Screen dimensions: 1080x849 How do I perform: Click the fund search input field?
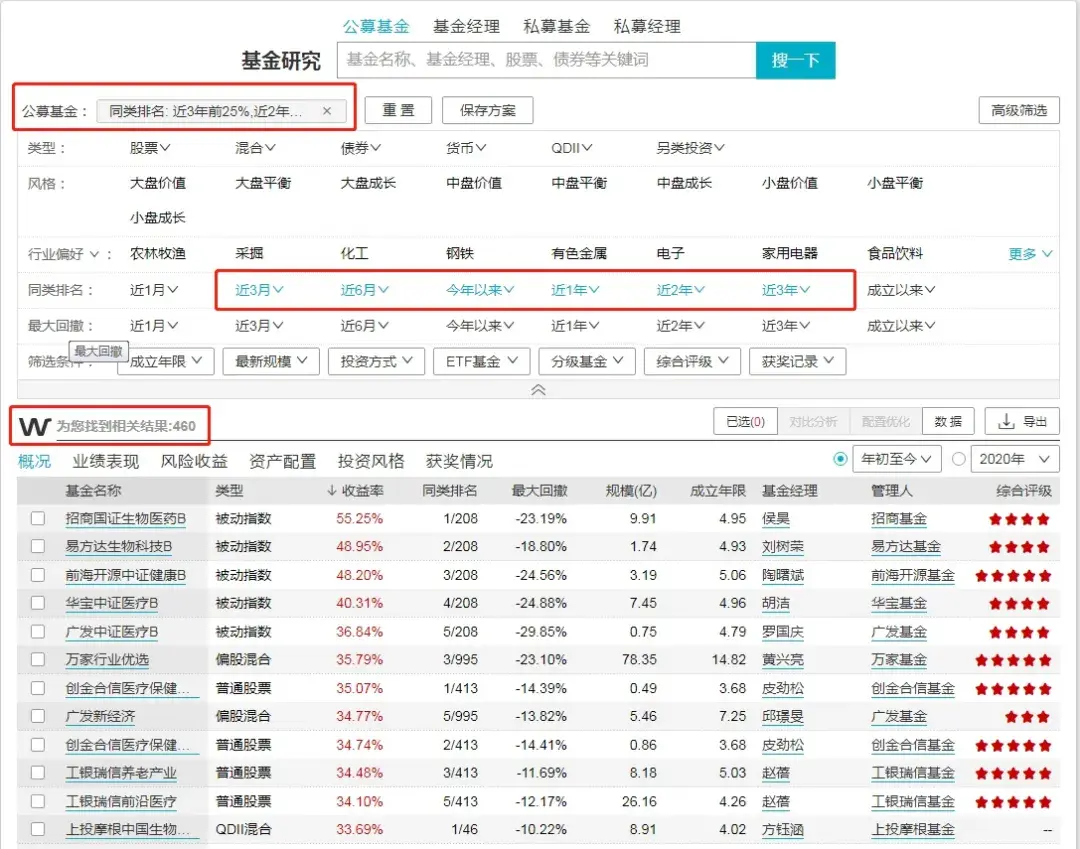[546, 61]
